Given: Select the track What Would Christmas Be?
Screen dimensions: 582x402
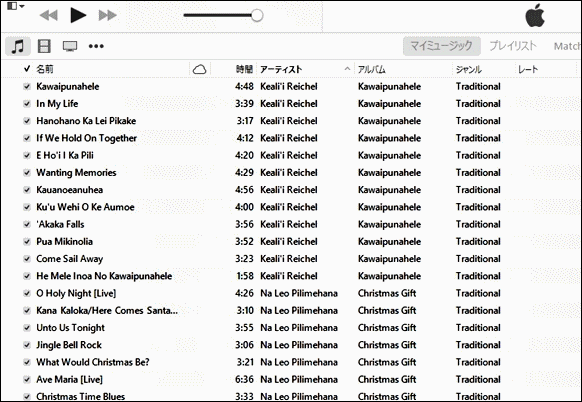Looking at the screenshot, I should pos(92,362).
